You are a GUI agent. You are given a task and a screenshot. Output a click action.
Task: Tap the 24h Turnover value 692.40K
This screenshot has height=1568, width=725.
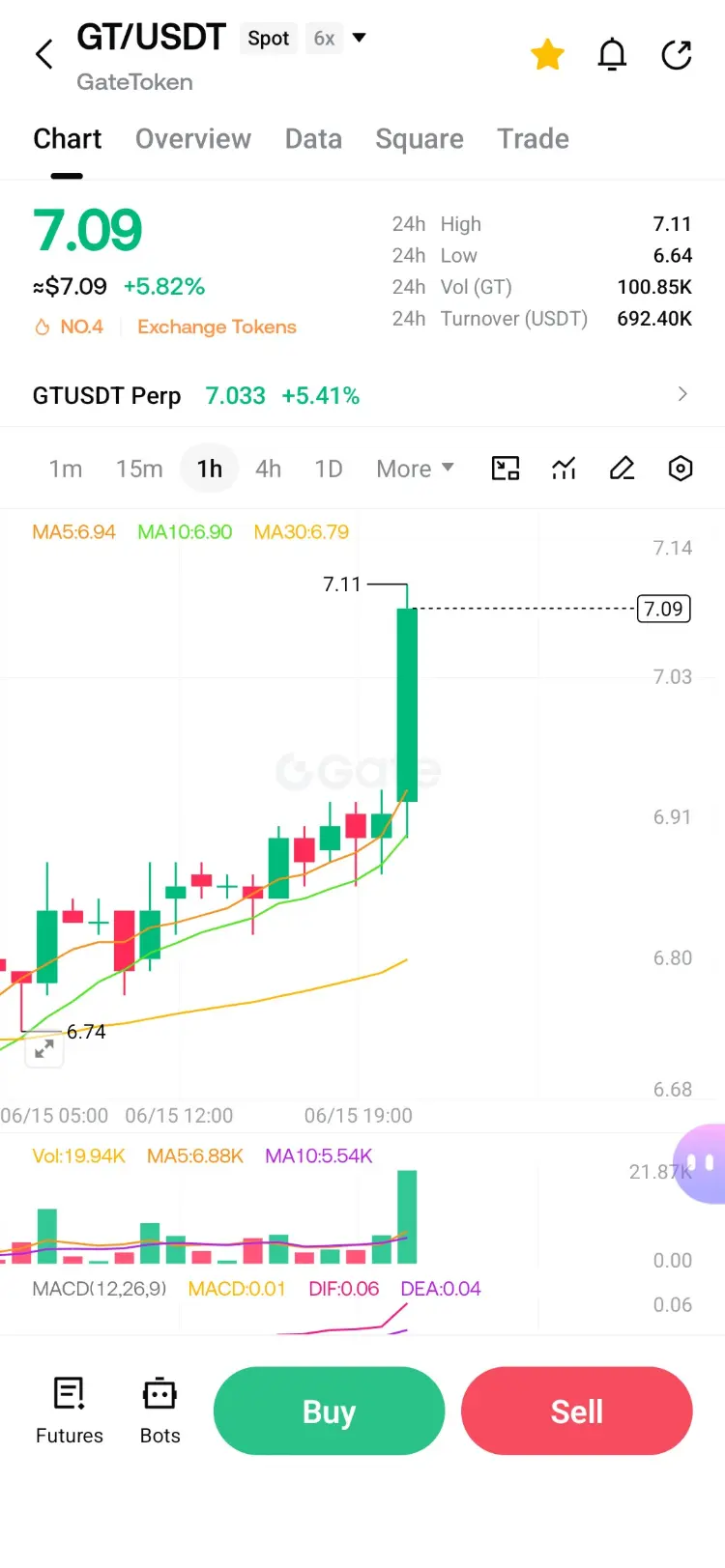pos(654,318)
